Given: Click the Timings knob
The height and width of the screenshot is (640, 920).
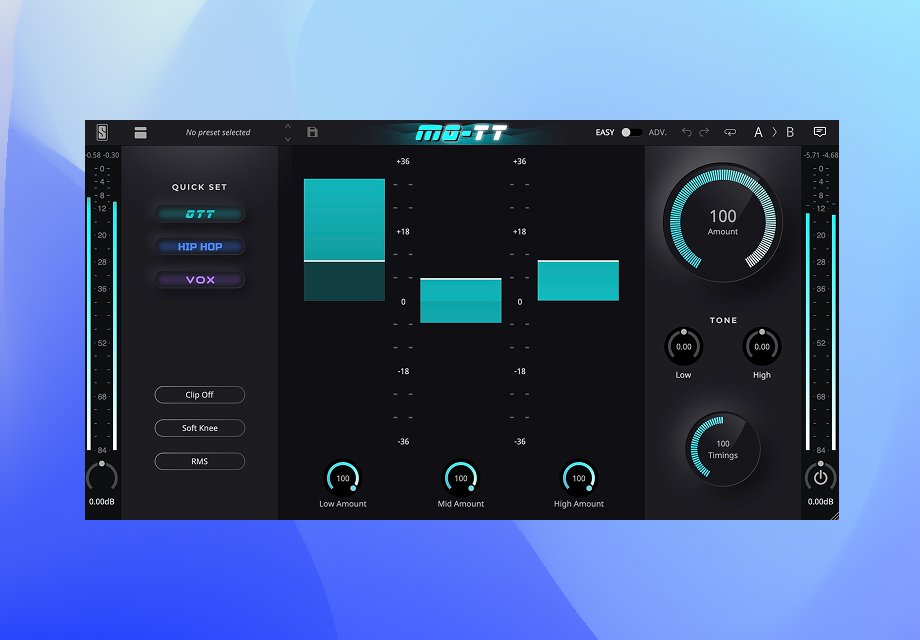Looking at the screenshot, I should pos(723,449).
